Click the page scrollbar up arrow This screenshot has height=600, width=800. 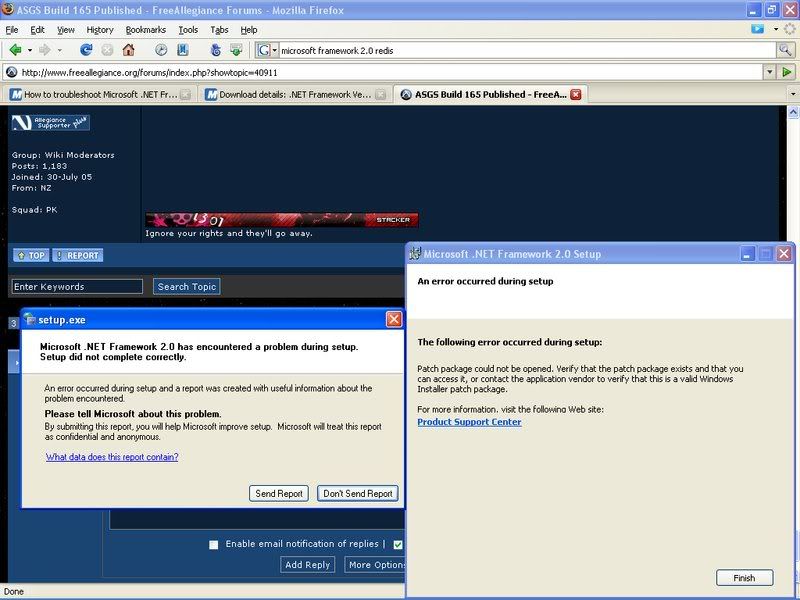point(793,112)
